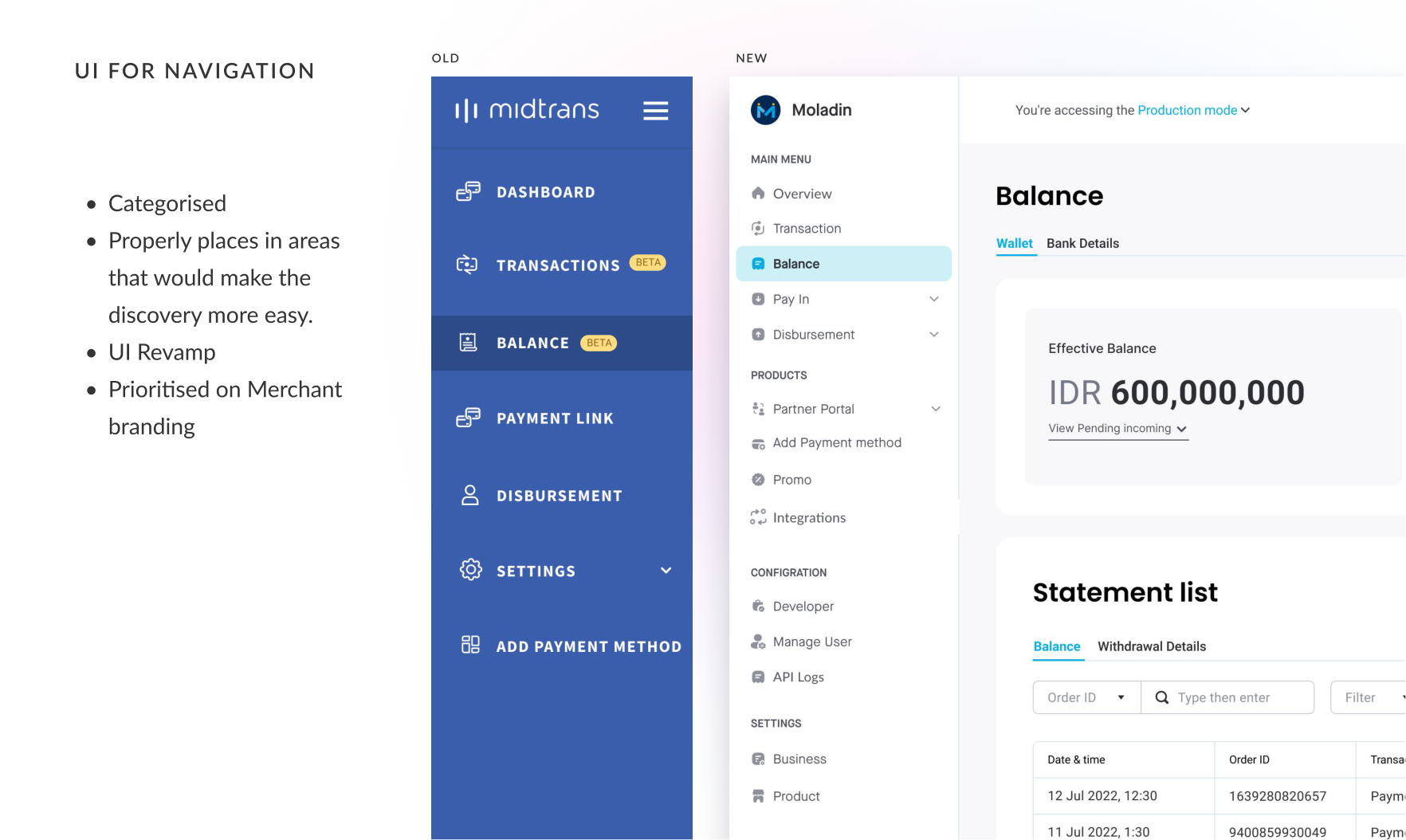Click the Date & time column header
This screenshot has height=840, width=1406.
[1124, 760]
